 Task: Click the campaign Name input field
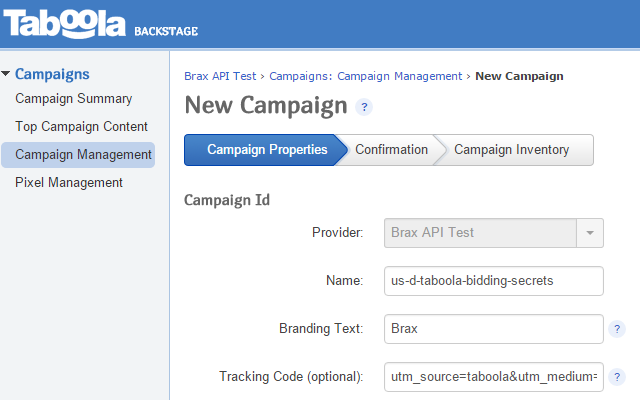tap(494, 281)
